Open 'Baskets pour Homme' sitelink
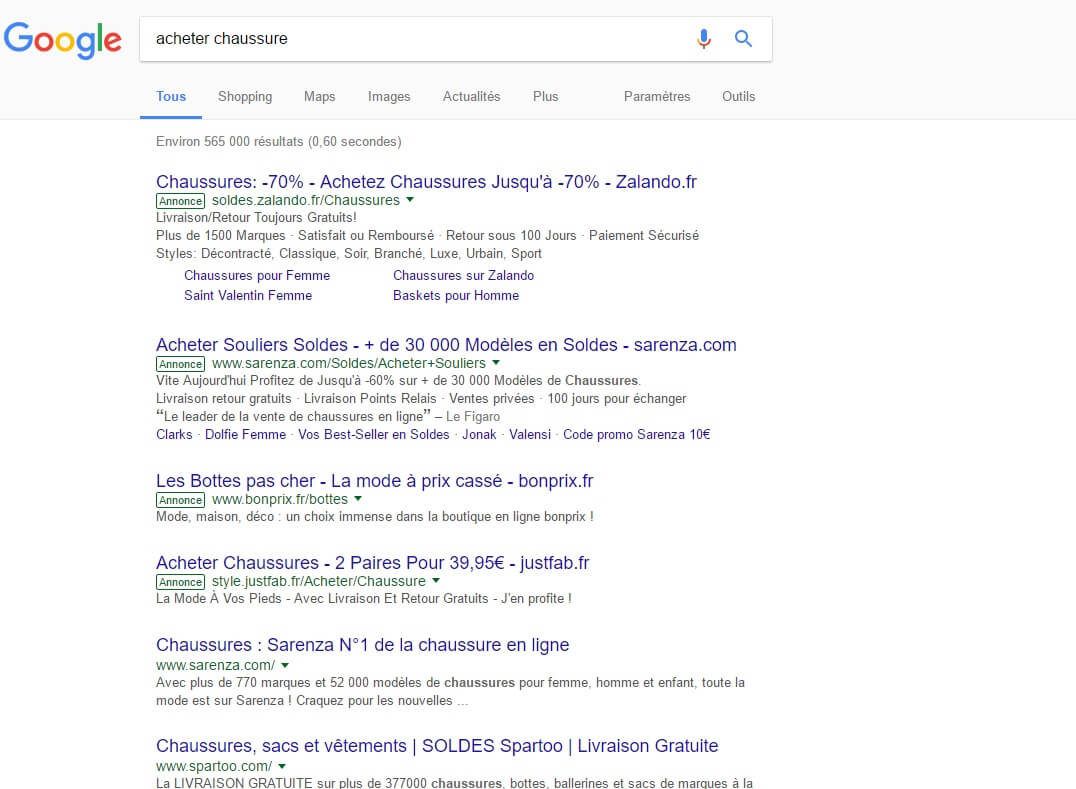 [456, 296]
